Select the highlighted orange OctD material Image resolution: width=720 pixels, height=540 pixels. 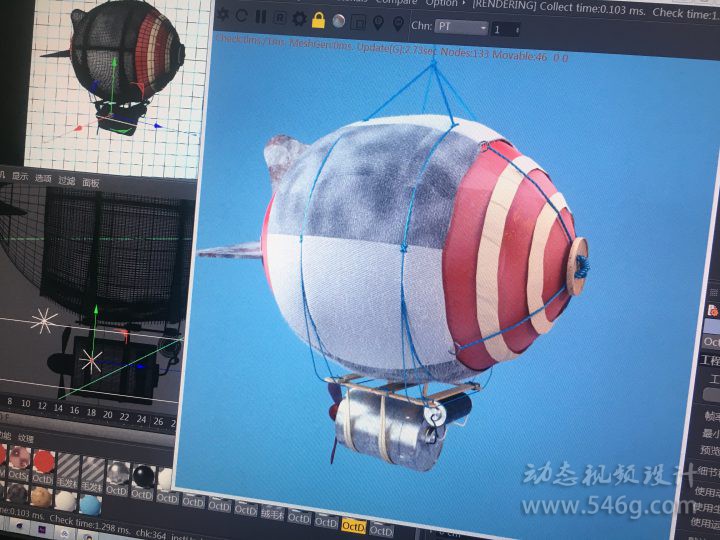tap(353, 525)
